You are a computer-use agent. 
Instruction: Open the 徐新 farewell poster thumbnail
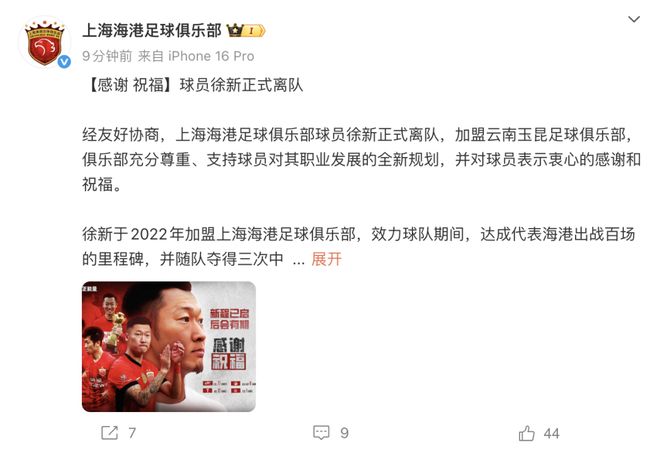point(168,346)
